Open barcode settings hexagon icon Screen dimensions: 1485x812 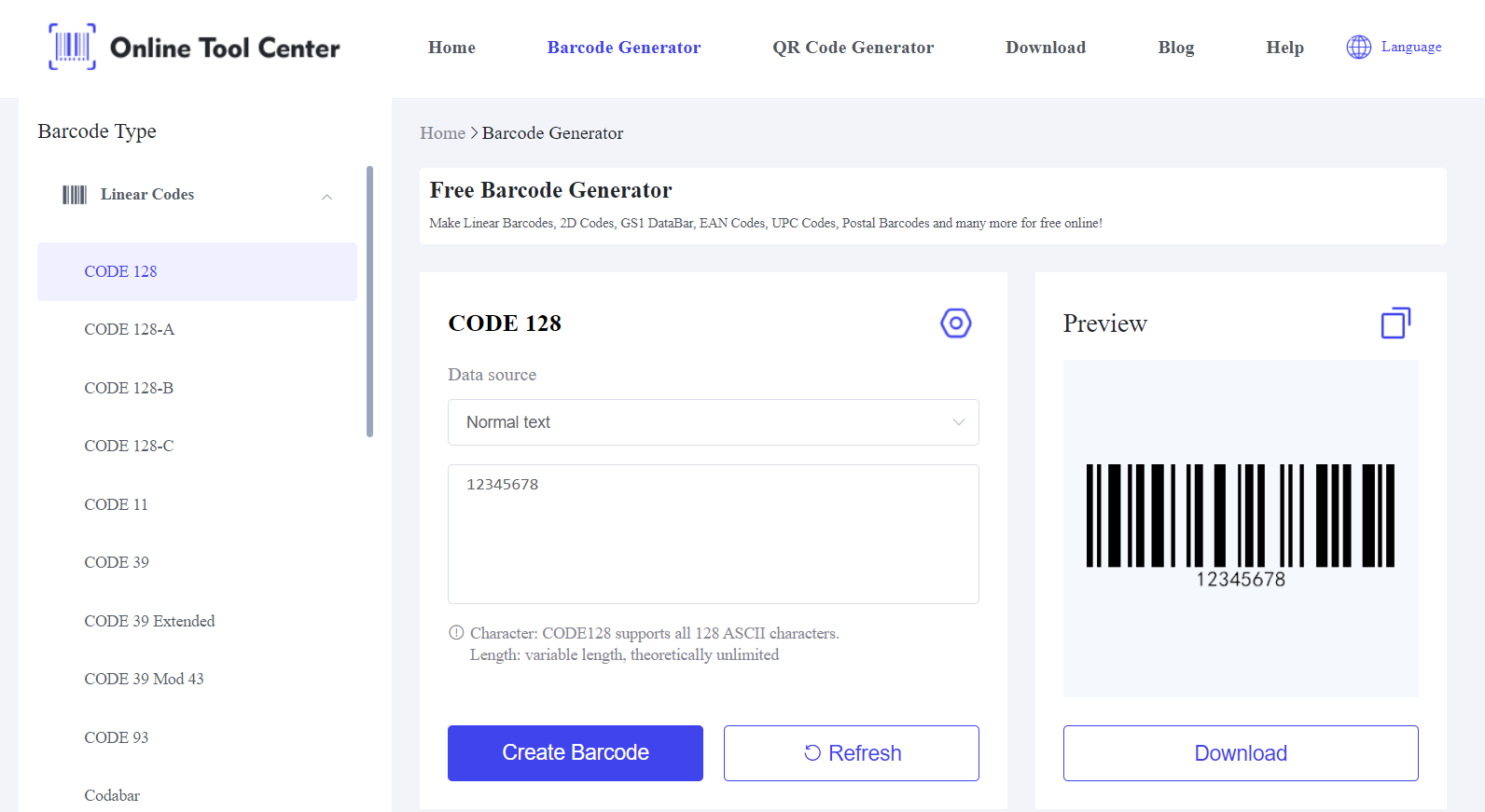[956, 323]
